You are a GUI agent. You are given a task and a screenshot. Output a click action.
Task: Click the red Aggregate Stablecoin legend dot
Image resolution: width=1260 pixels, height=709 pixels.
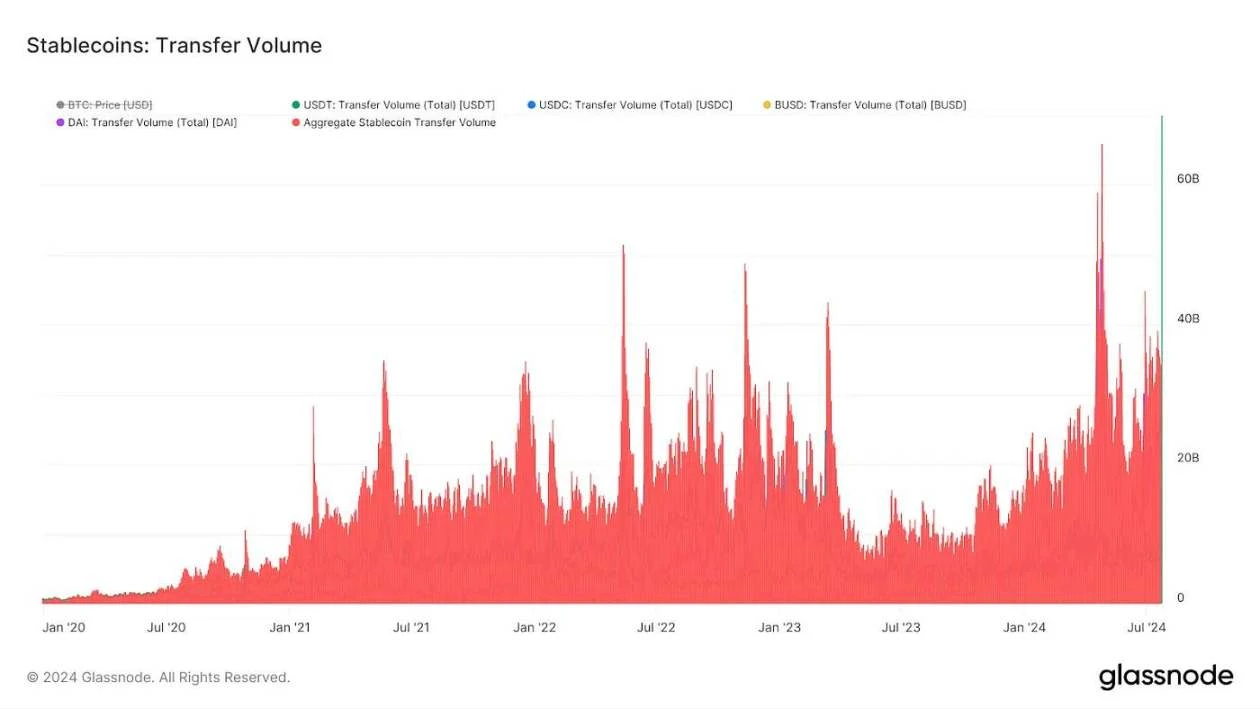295,122
